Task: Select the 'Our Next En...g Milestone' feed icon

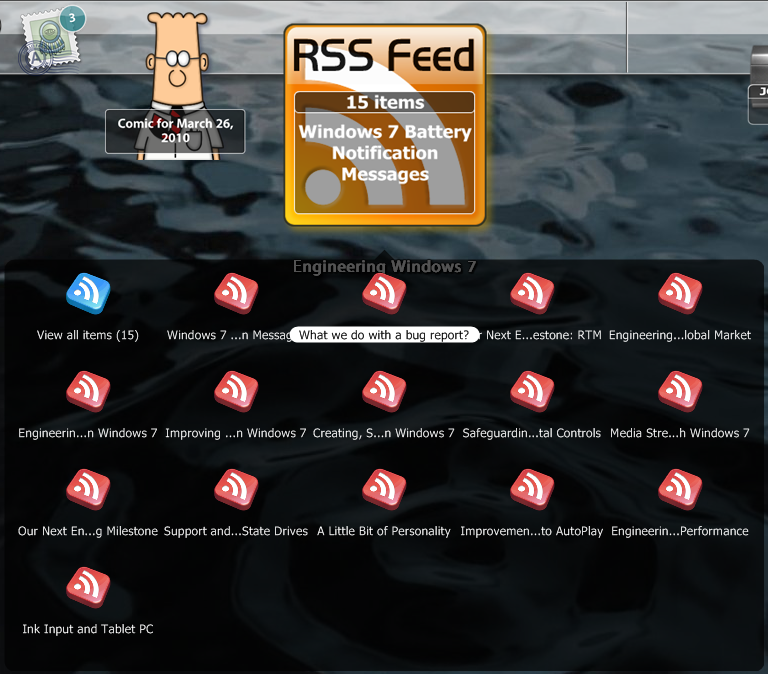Action: pos(88,490)
